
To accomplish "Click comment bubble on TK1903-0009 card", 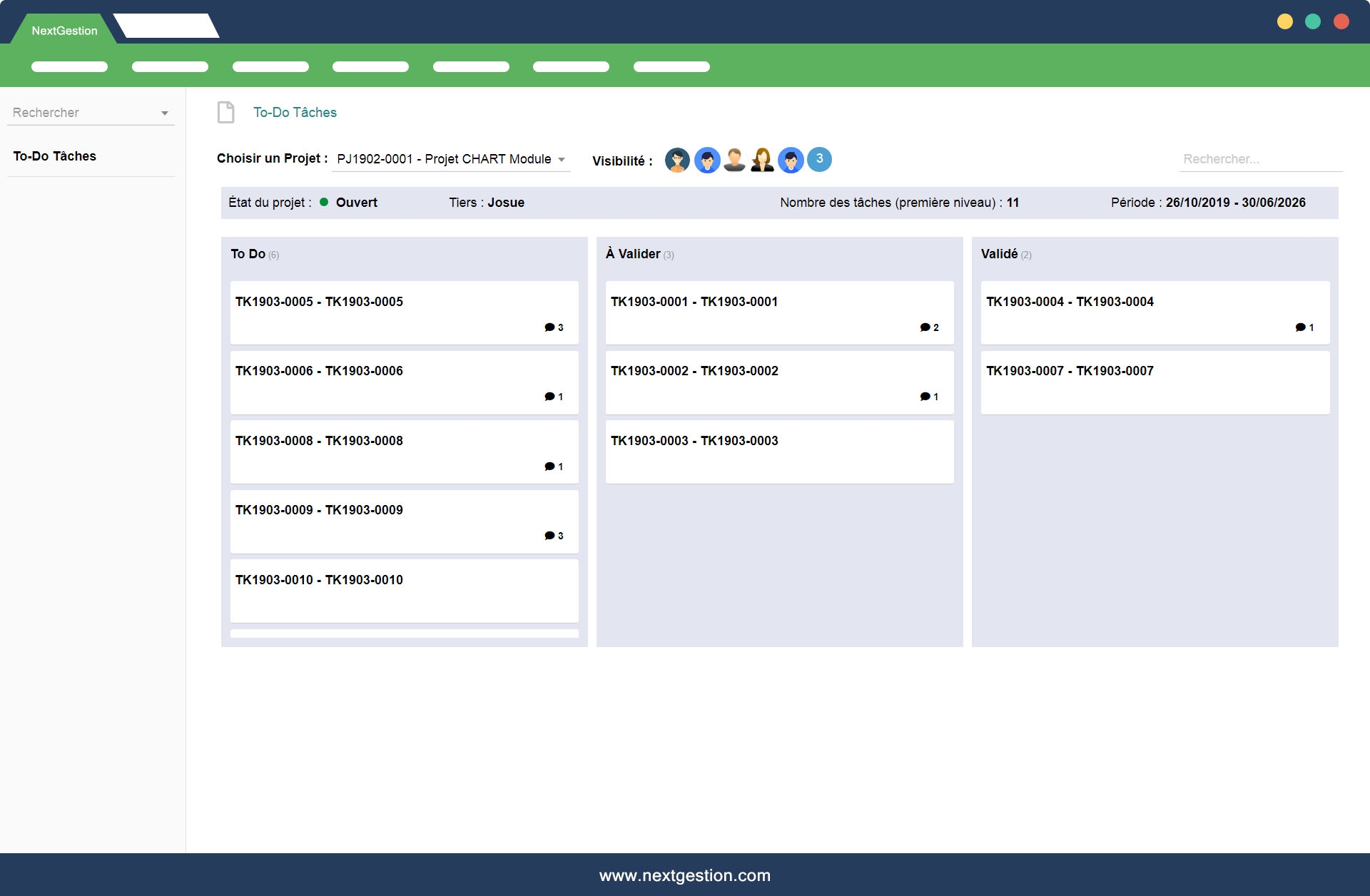I will click(x=549, y=536).
